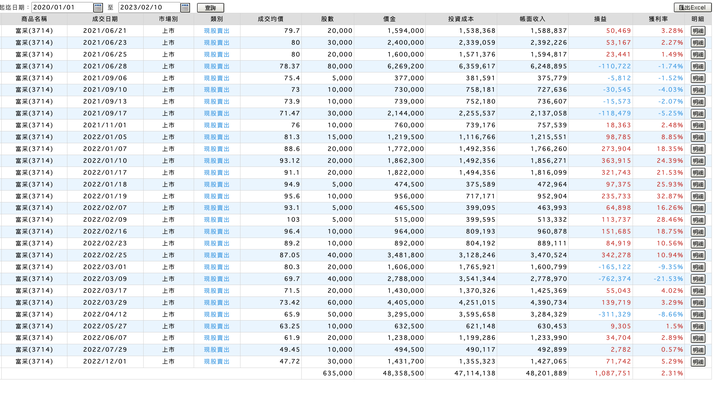
Task: Click the profit rate 32.87%
Action: click(670, 197)
